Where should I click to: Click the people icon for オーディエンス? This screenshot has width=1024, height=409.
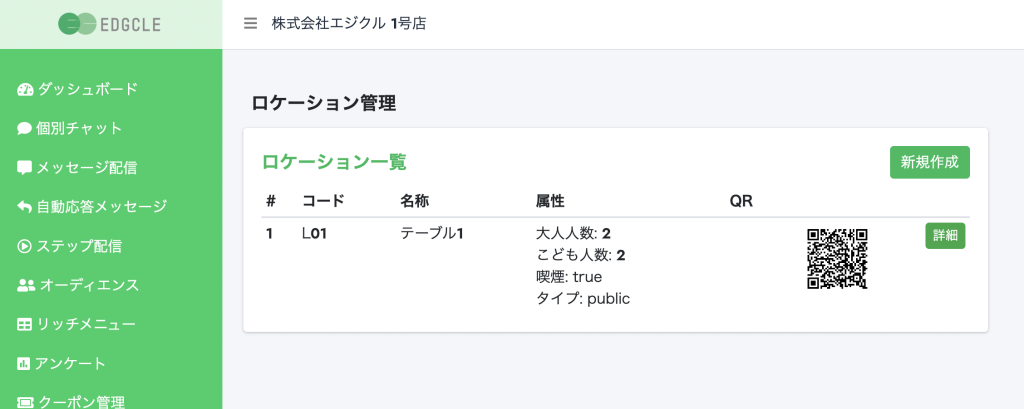(26, 286)
